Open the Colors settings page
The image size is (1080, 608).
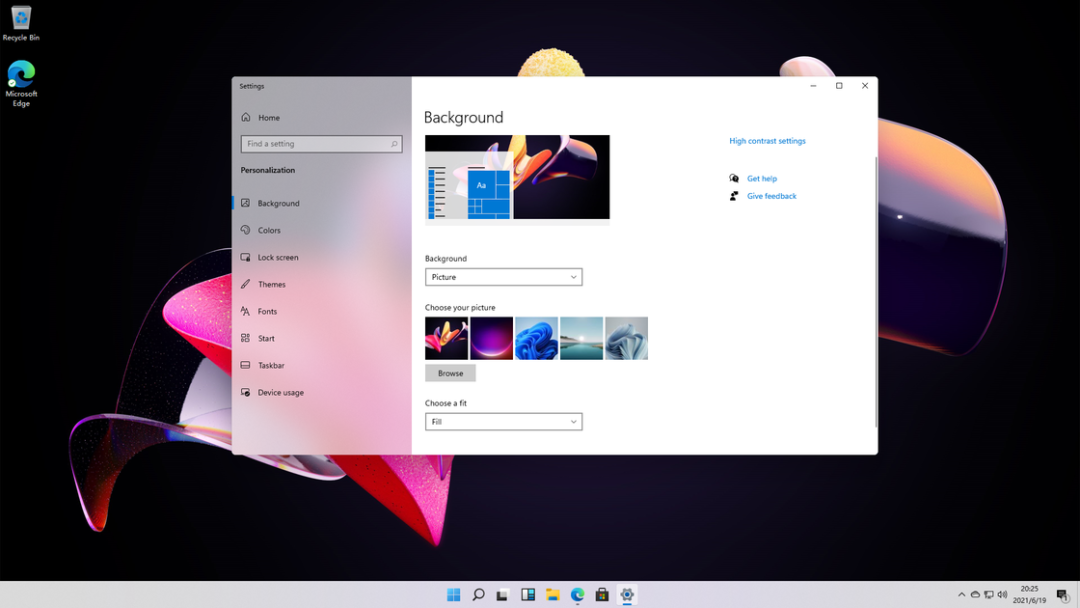[x=268, y=230]
